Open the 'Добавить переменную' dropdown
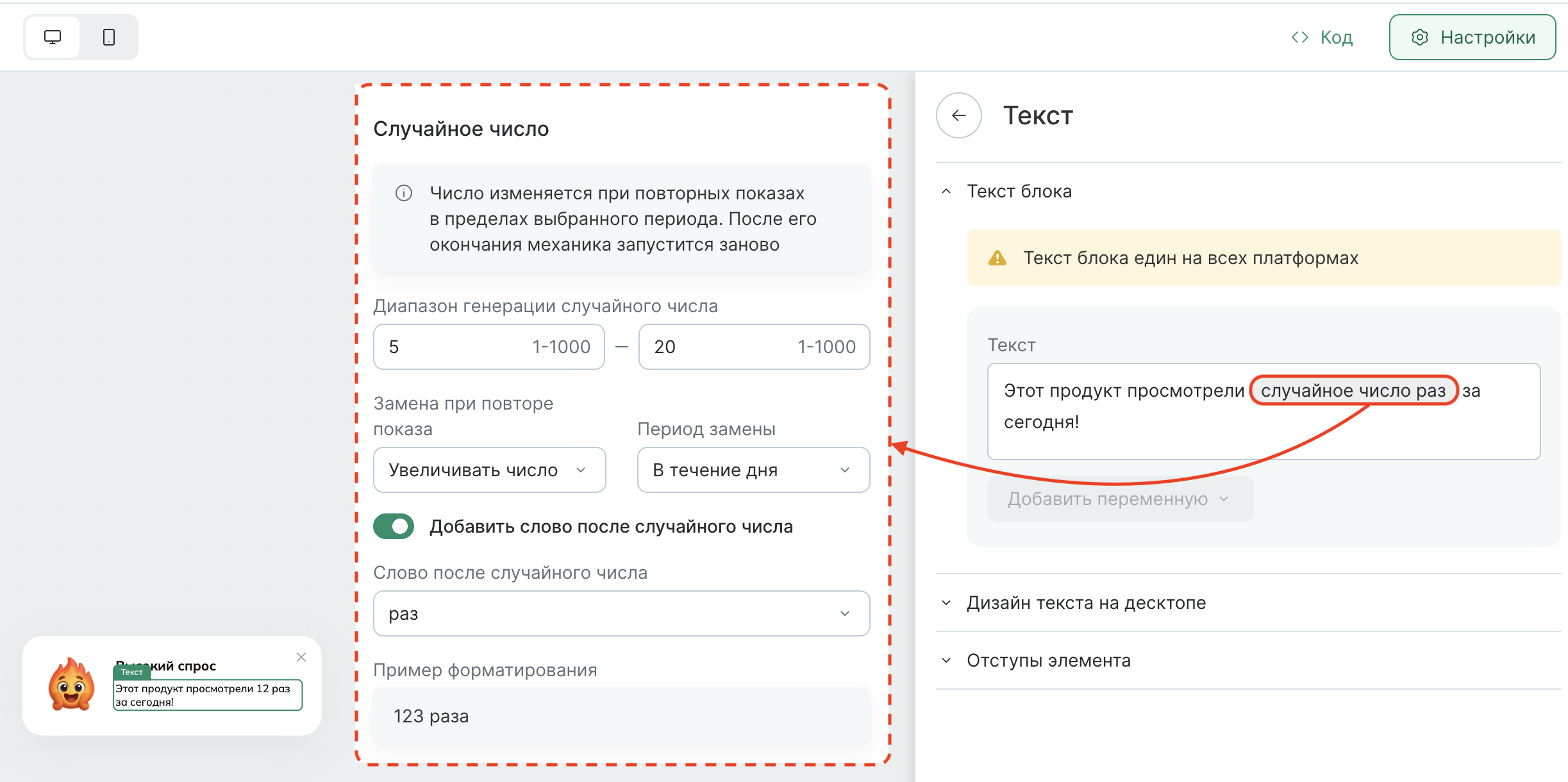The height and width of the screenshot is (782, 1568). click(x=1120, y=499)
